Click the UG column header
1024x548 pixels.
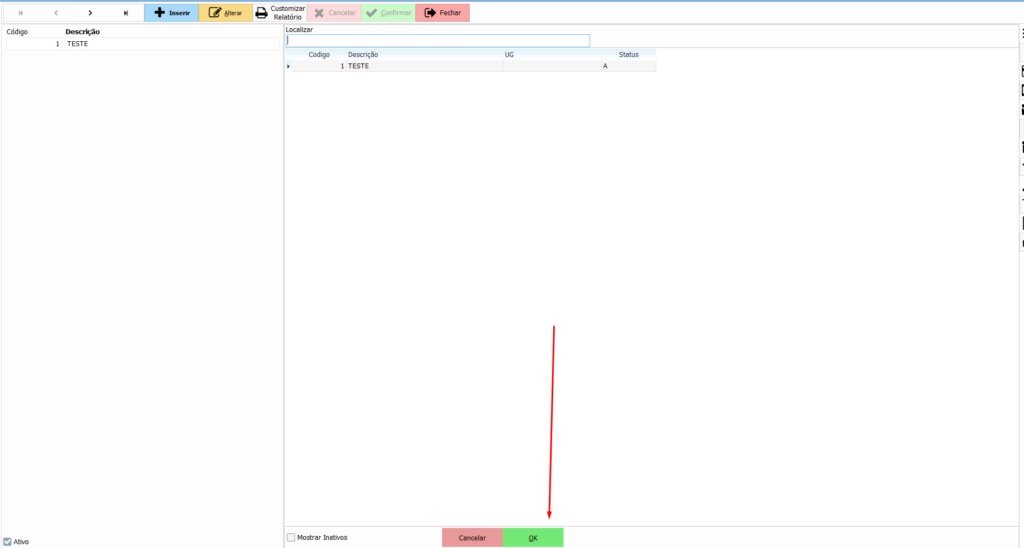click(509, 55)
